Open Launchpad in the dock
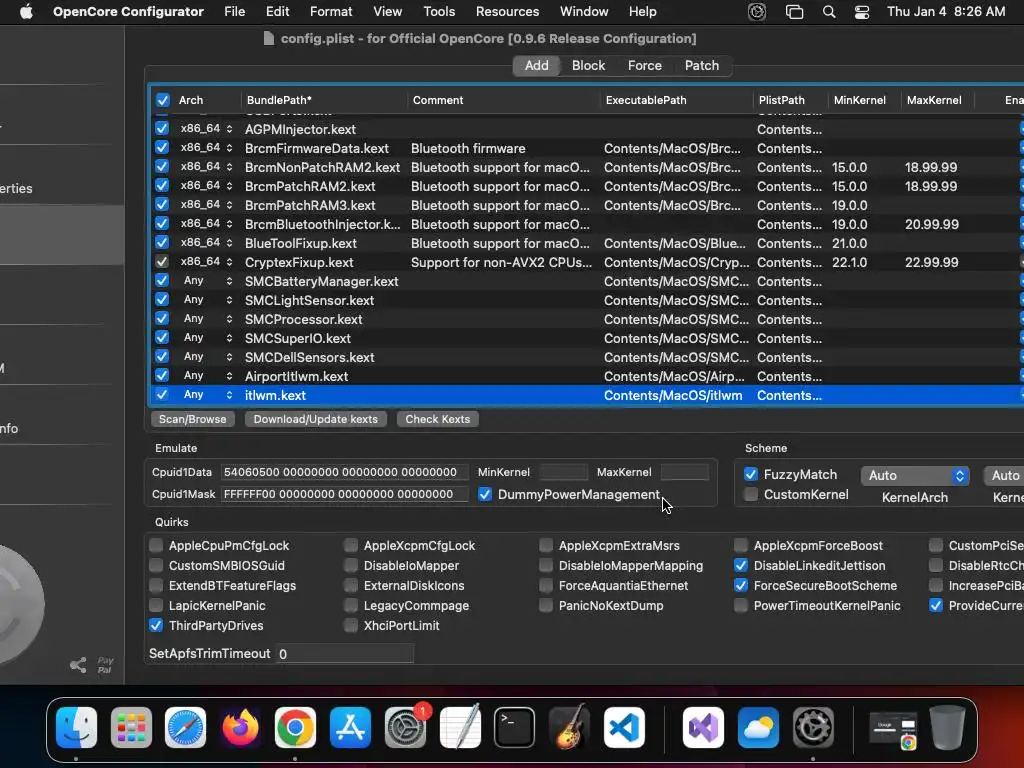 (131, 727)
